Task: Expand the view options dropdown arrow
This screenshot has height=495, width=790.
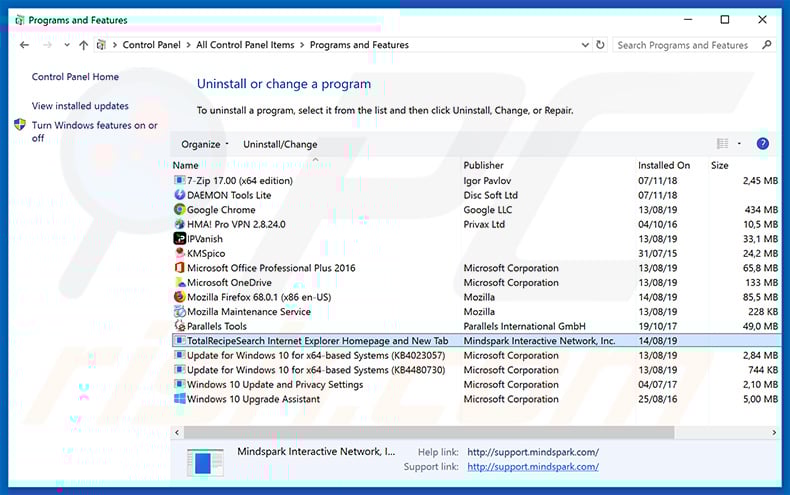Action: tap(739, 144)
